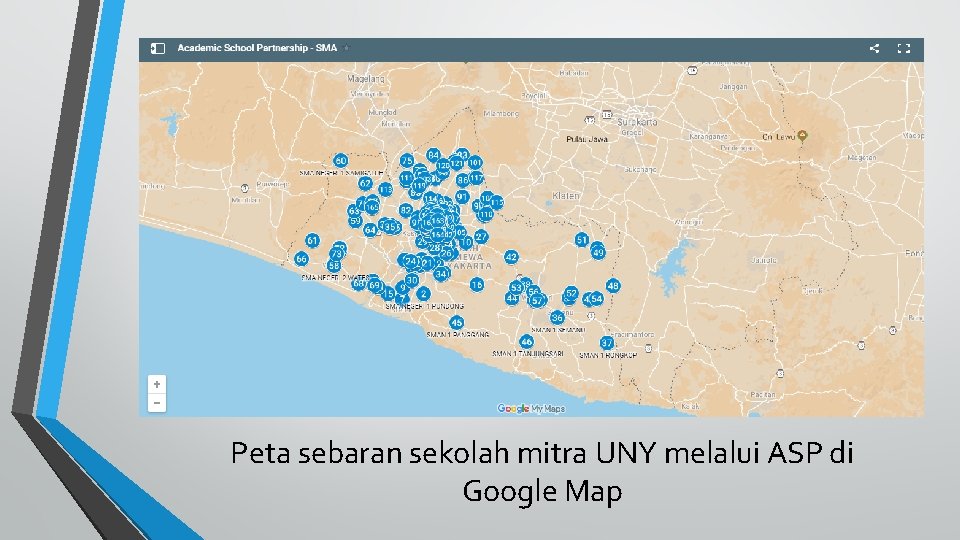The width and height of the screenshot is (960, 540).
Task: Select map marker number 49
Action: tap(598, 252)
